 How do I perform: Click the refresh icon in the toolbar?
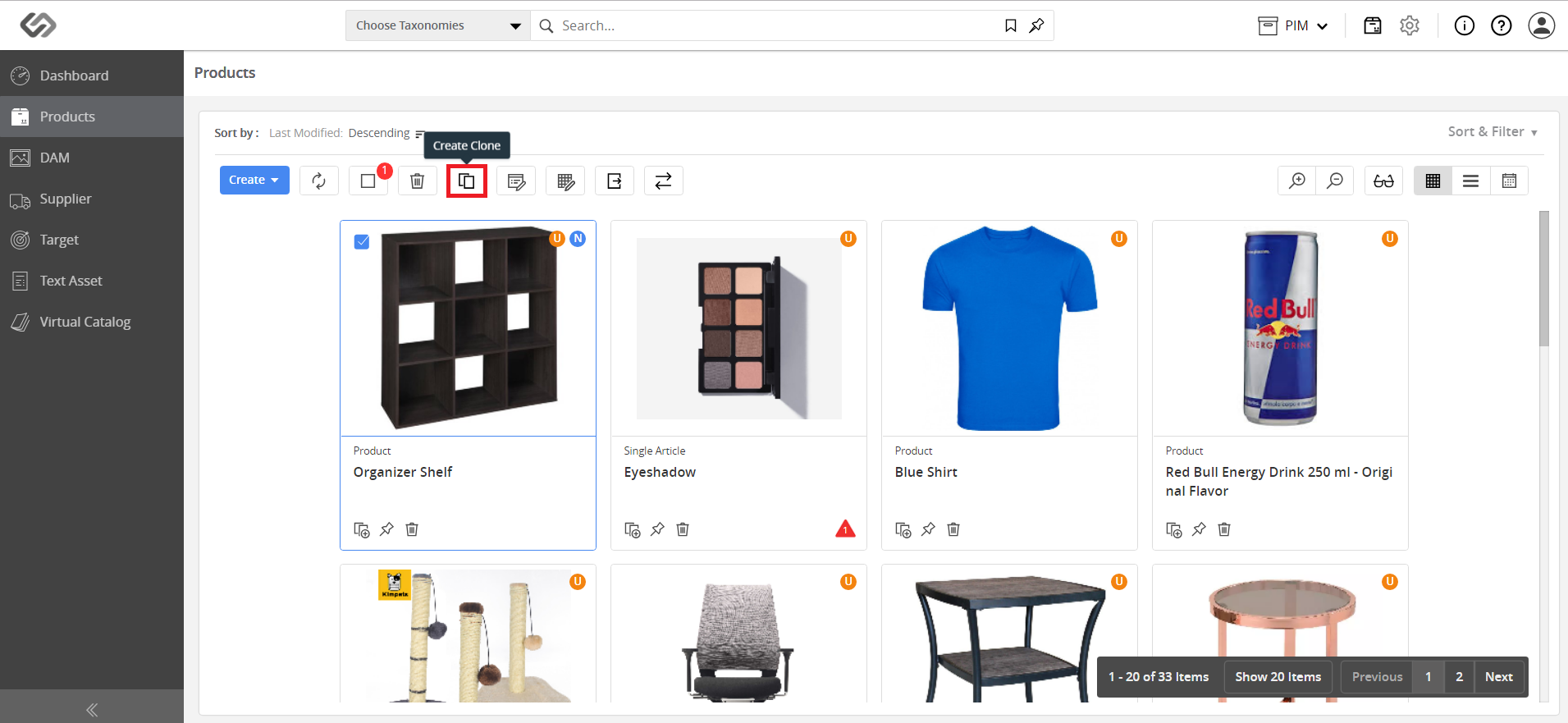tap(319, 181)
